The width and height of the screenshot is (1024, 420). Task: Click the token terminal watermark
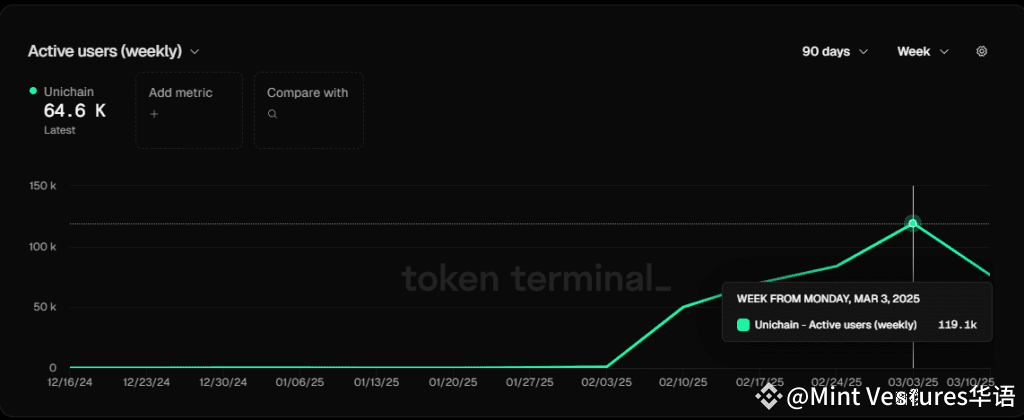tap(536, 279)
